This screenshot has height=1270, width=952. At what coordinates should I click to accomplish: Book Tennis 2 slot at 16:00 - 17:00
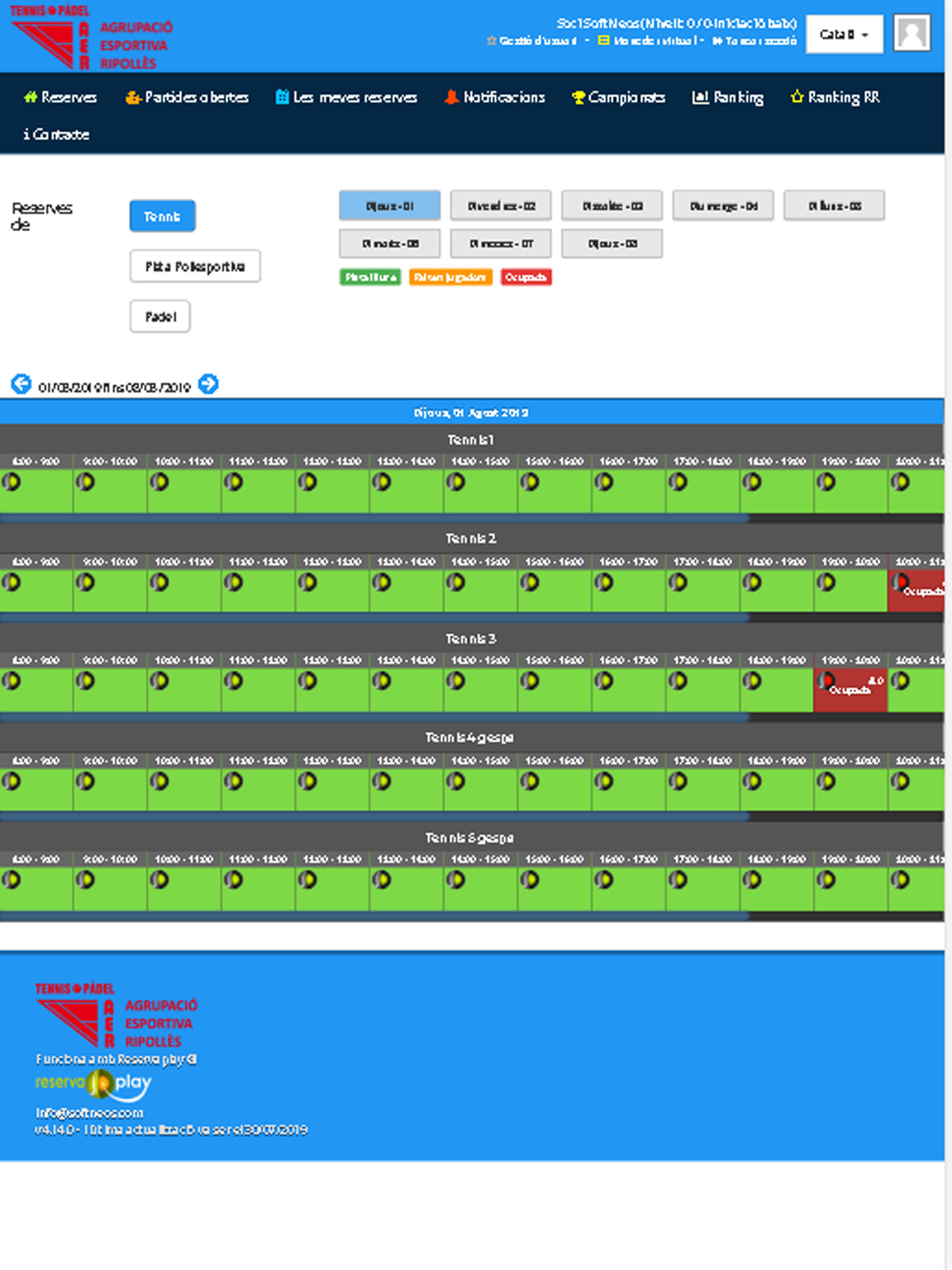pos(629,591)
